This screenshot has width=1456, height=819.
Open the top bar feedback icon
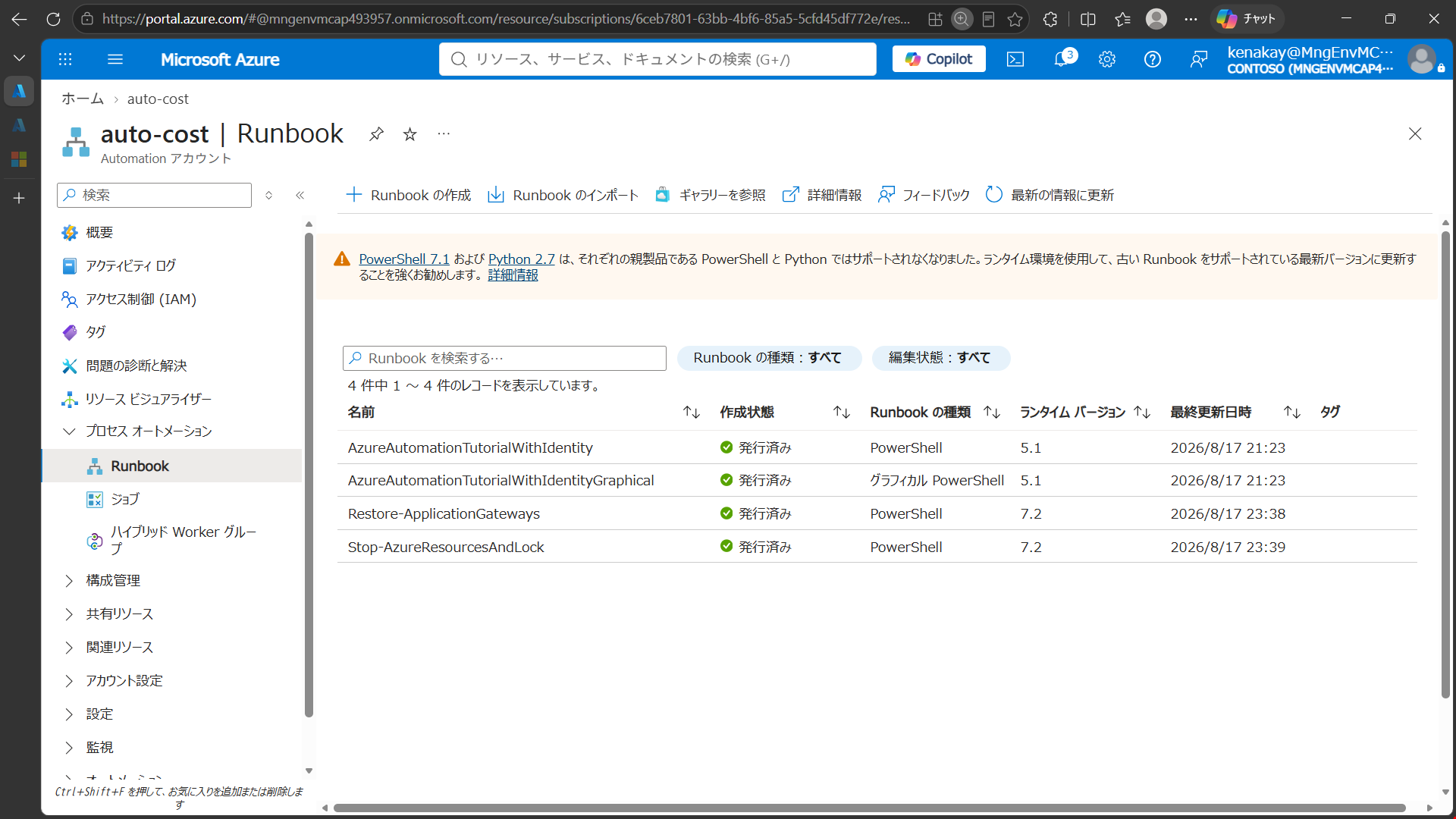pyautogui.click(x=1199, y=59)
